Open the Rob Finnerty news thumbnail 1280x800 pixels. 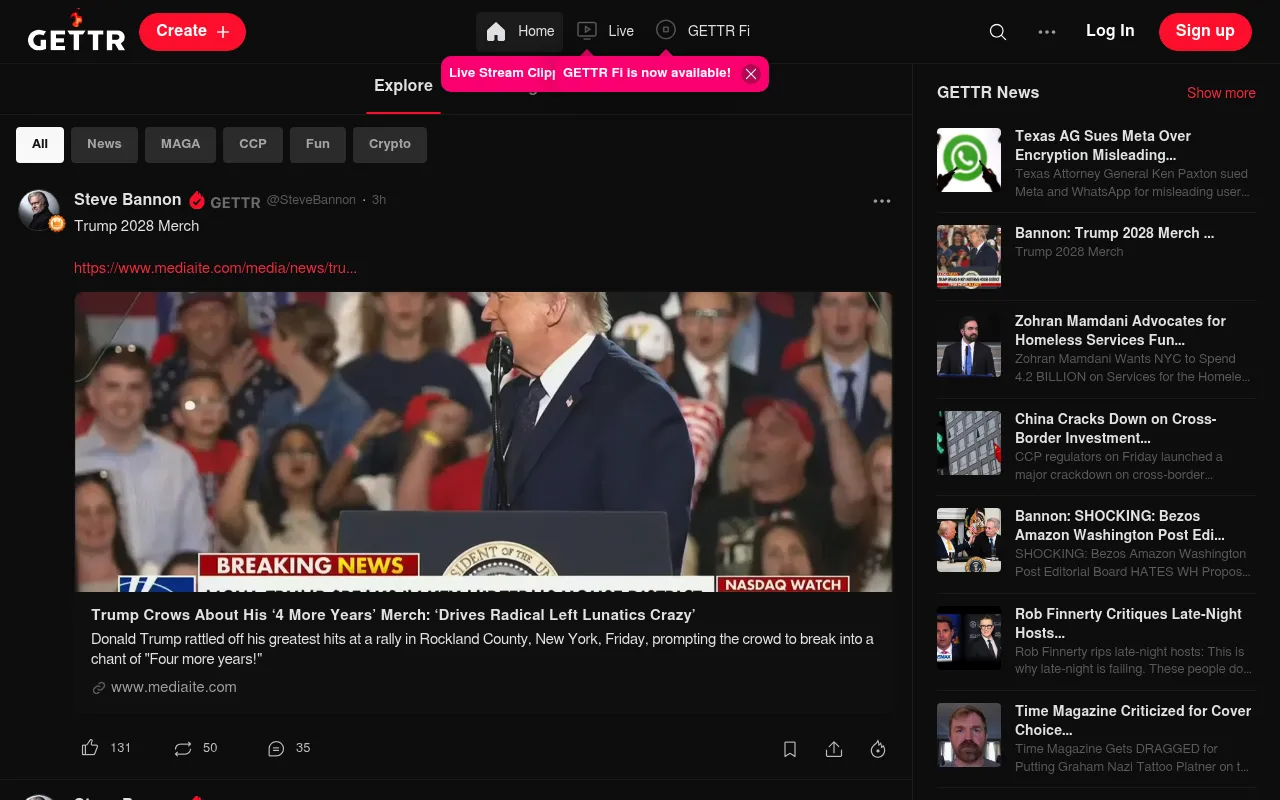(x=969, y=638)
